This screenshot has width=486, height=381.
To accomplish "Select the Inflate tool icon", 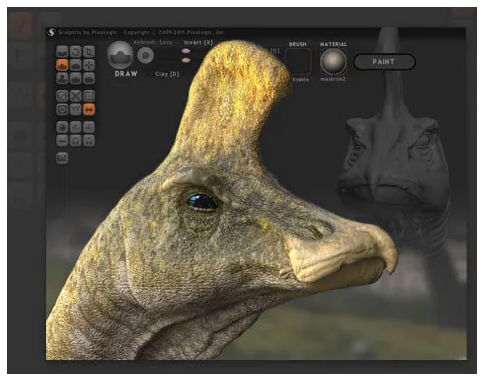I will (62, 79).
